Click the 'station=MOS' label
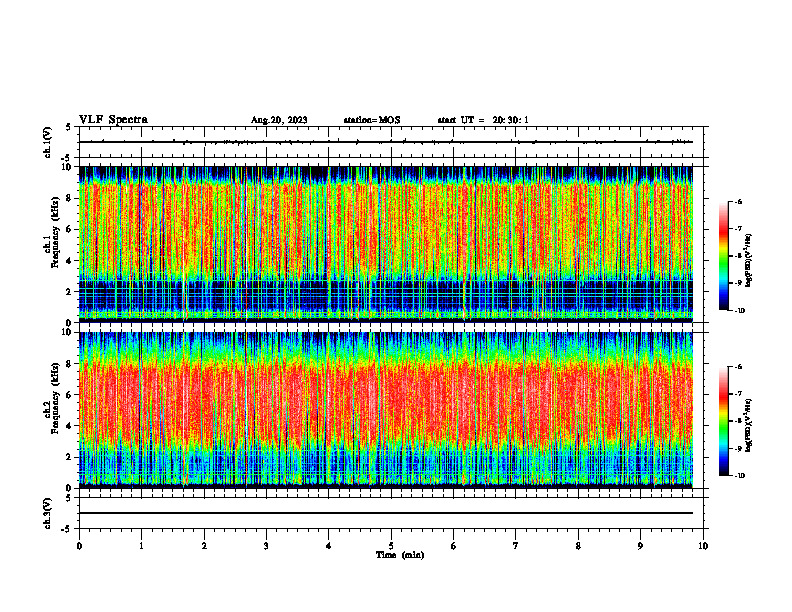Viewport: 792px width, 612px height. point(372,120)
